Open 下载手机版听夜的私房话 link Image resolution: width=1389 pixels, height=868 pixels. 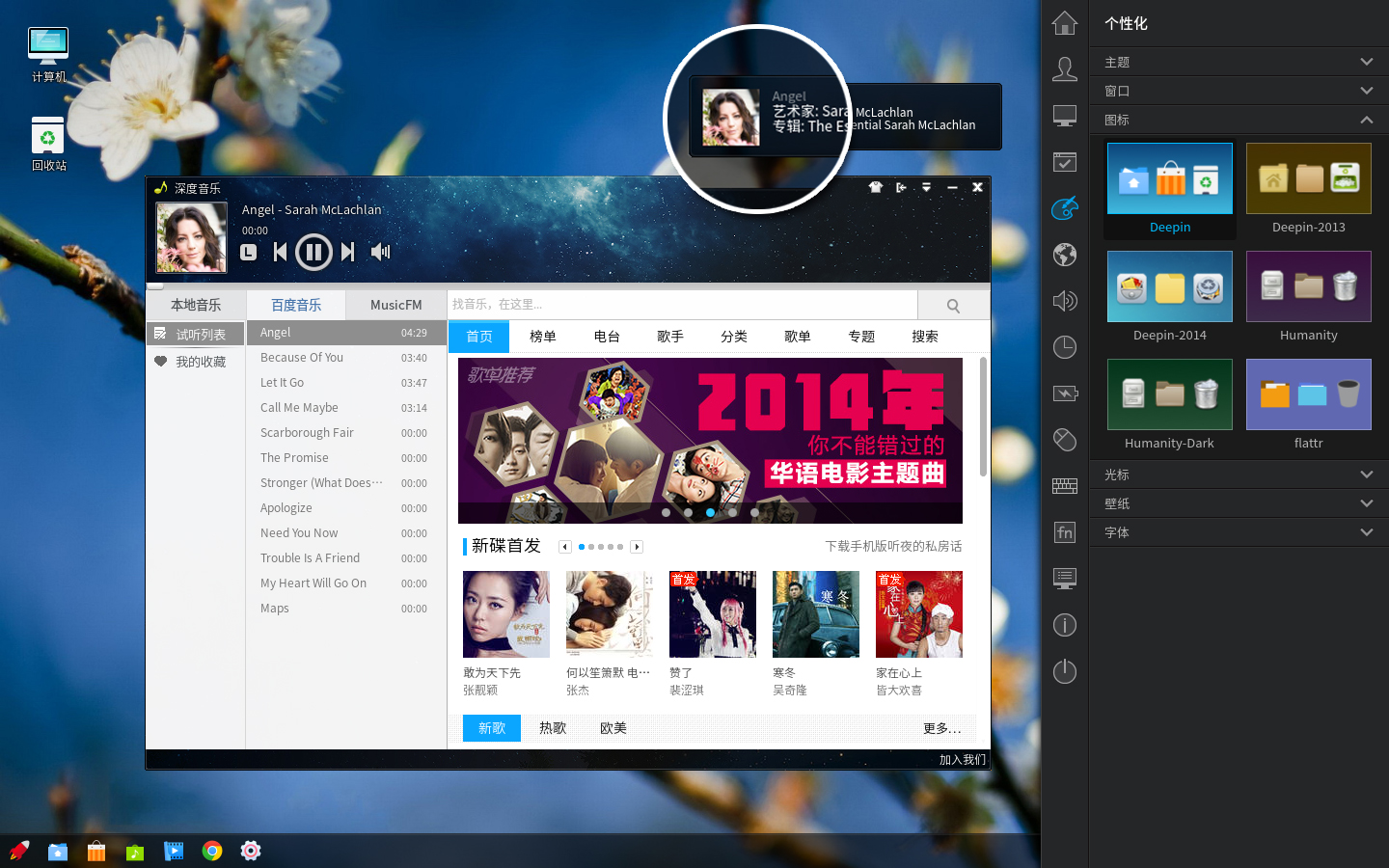(x=893, y=547)
